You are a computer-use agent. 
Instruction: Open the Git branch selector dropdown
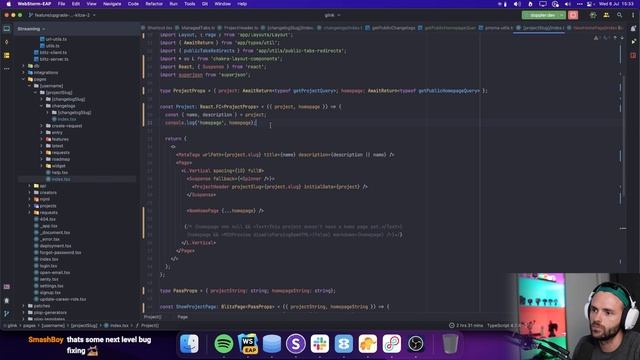(62, 15)
